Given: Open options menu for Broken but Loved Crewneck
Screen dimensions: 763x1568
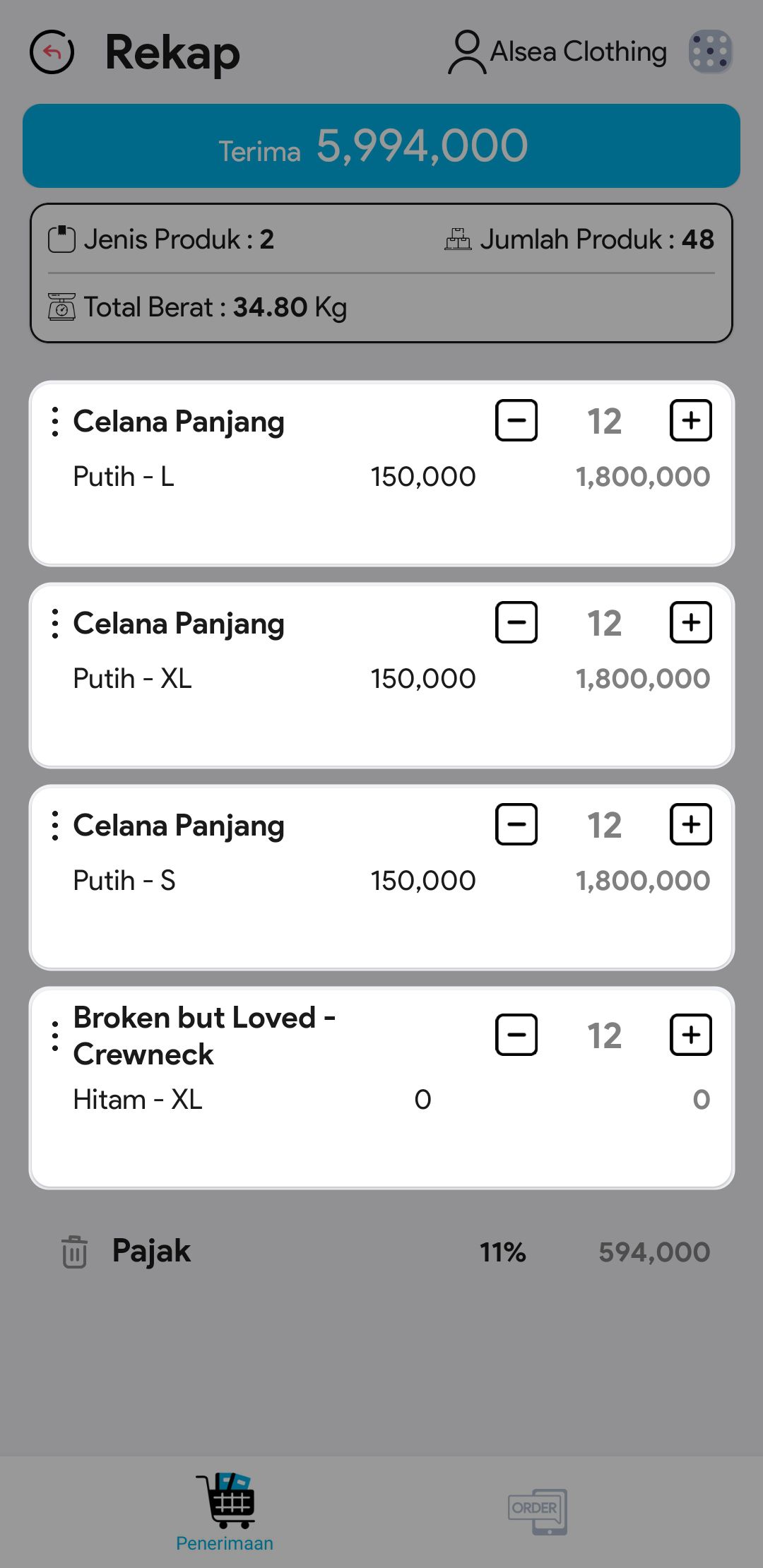Looking at the screenshot, I should [55, 1036].
